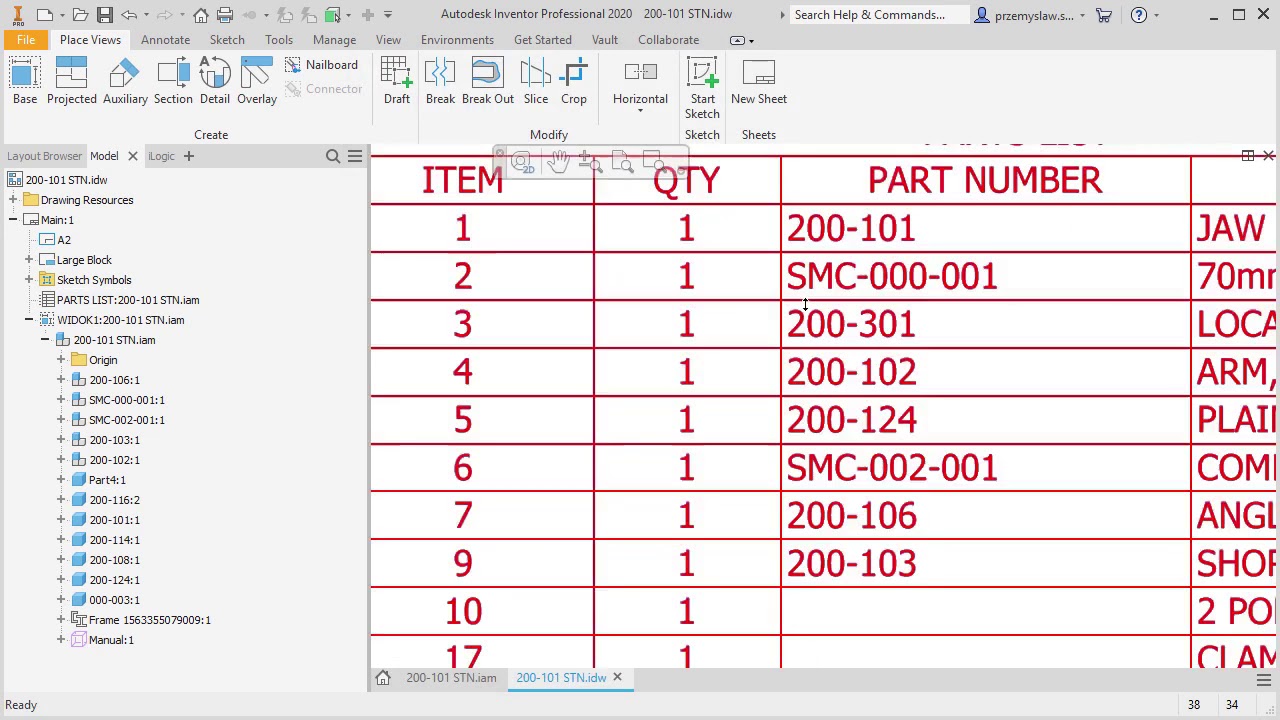Pick the Detail view tool

pos(214,82)
